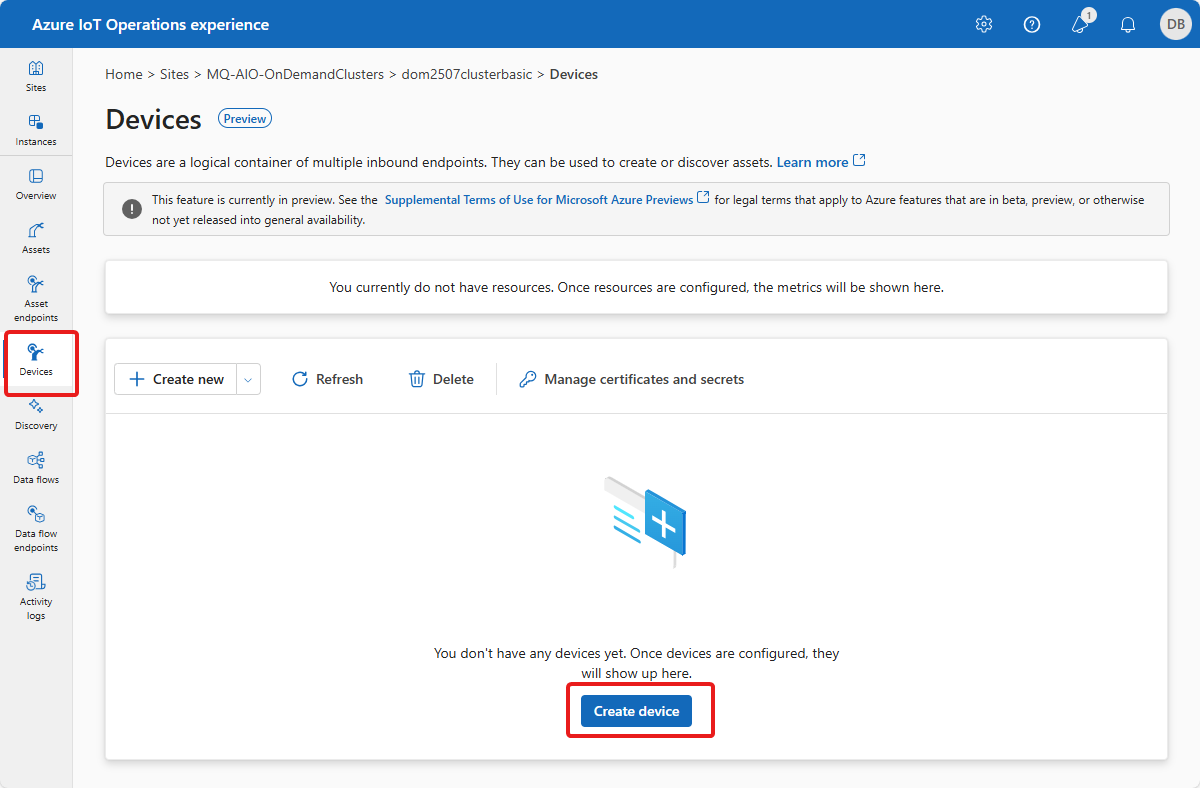
Task: Open dom2507clusterbasic in the breadcrumb
Action: click(x=467, y=74)
